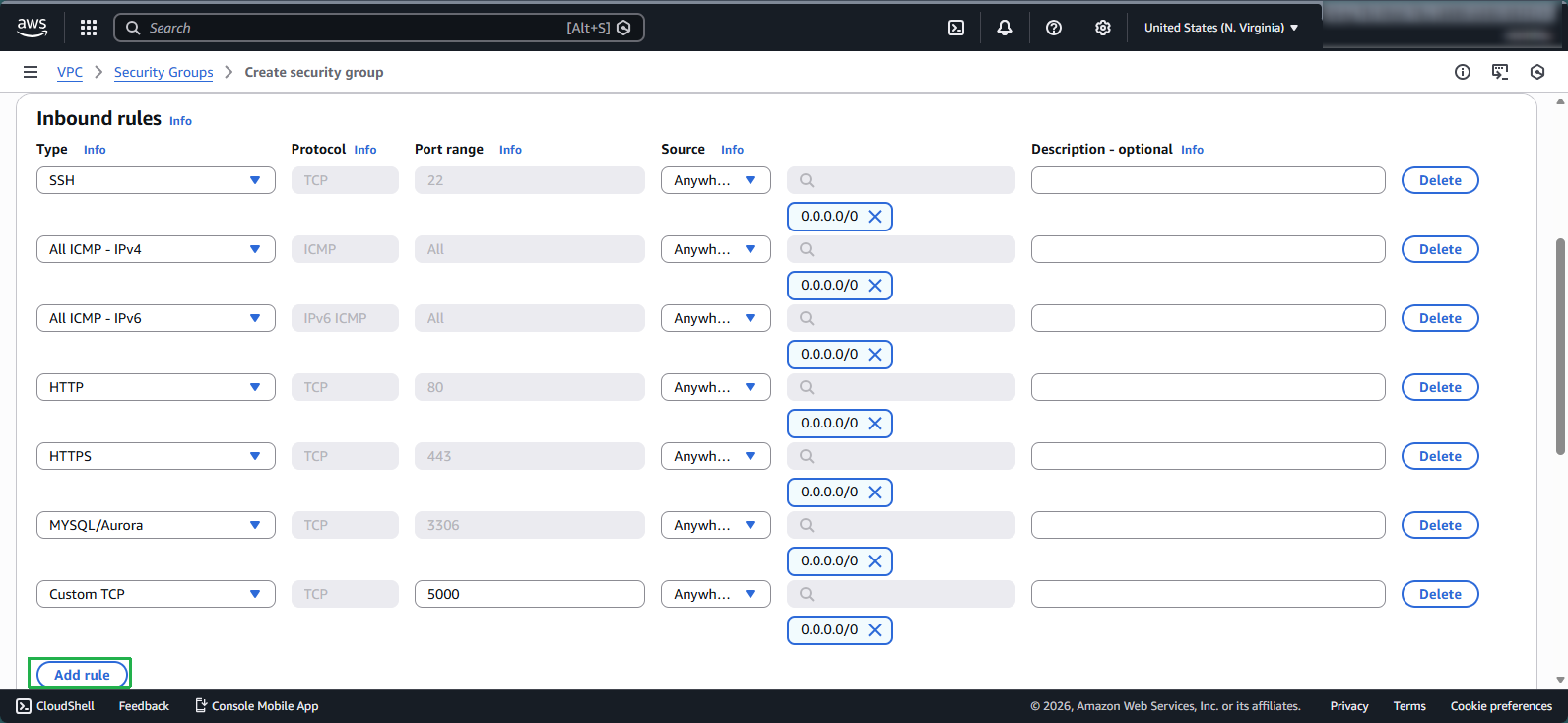
Task: Open the side navigation hamburger menu
Action: [x=31, y=72]
